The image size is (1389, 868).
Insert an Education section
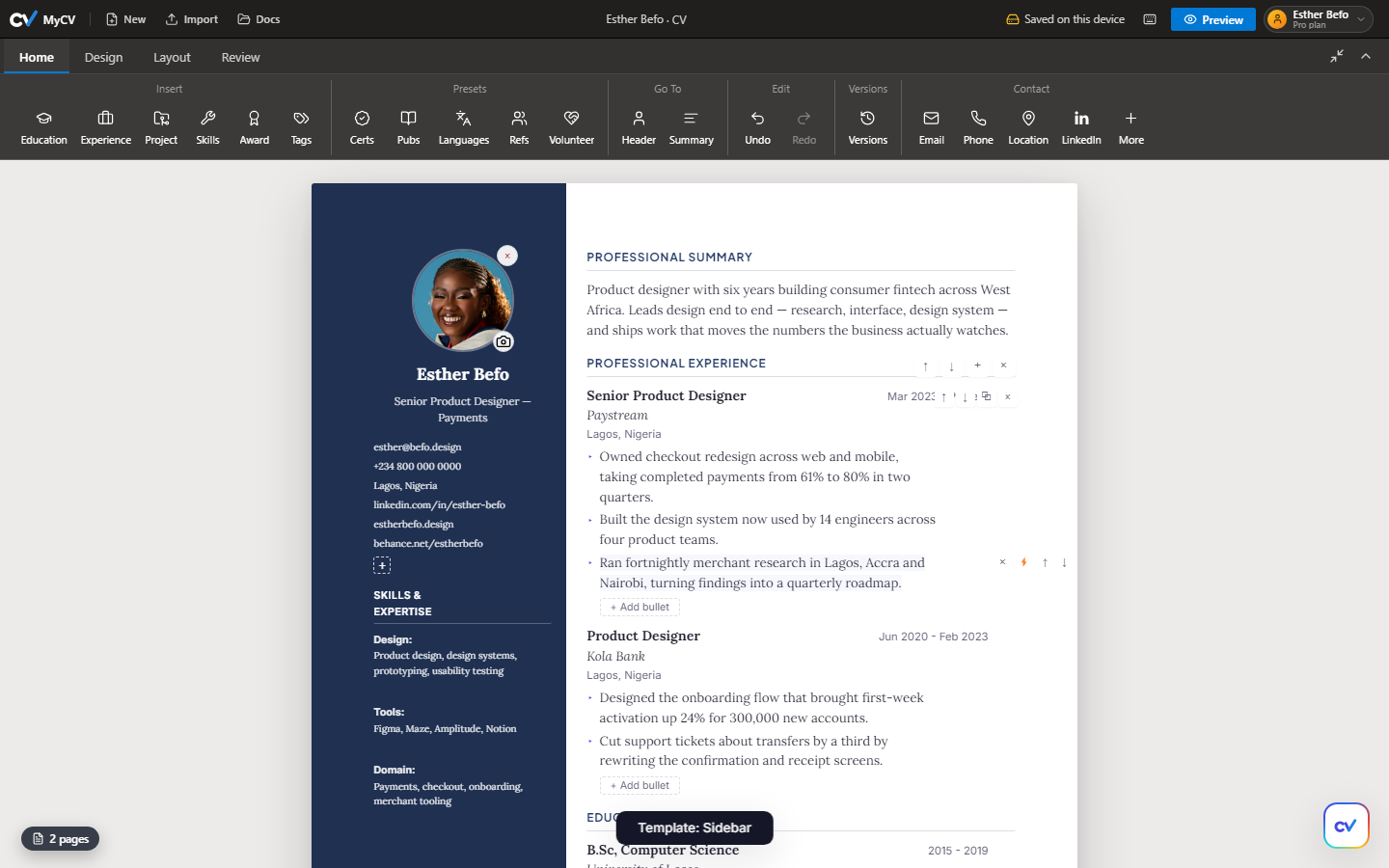[44, 127]
